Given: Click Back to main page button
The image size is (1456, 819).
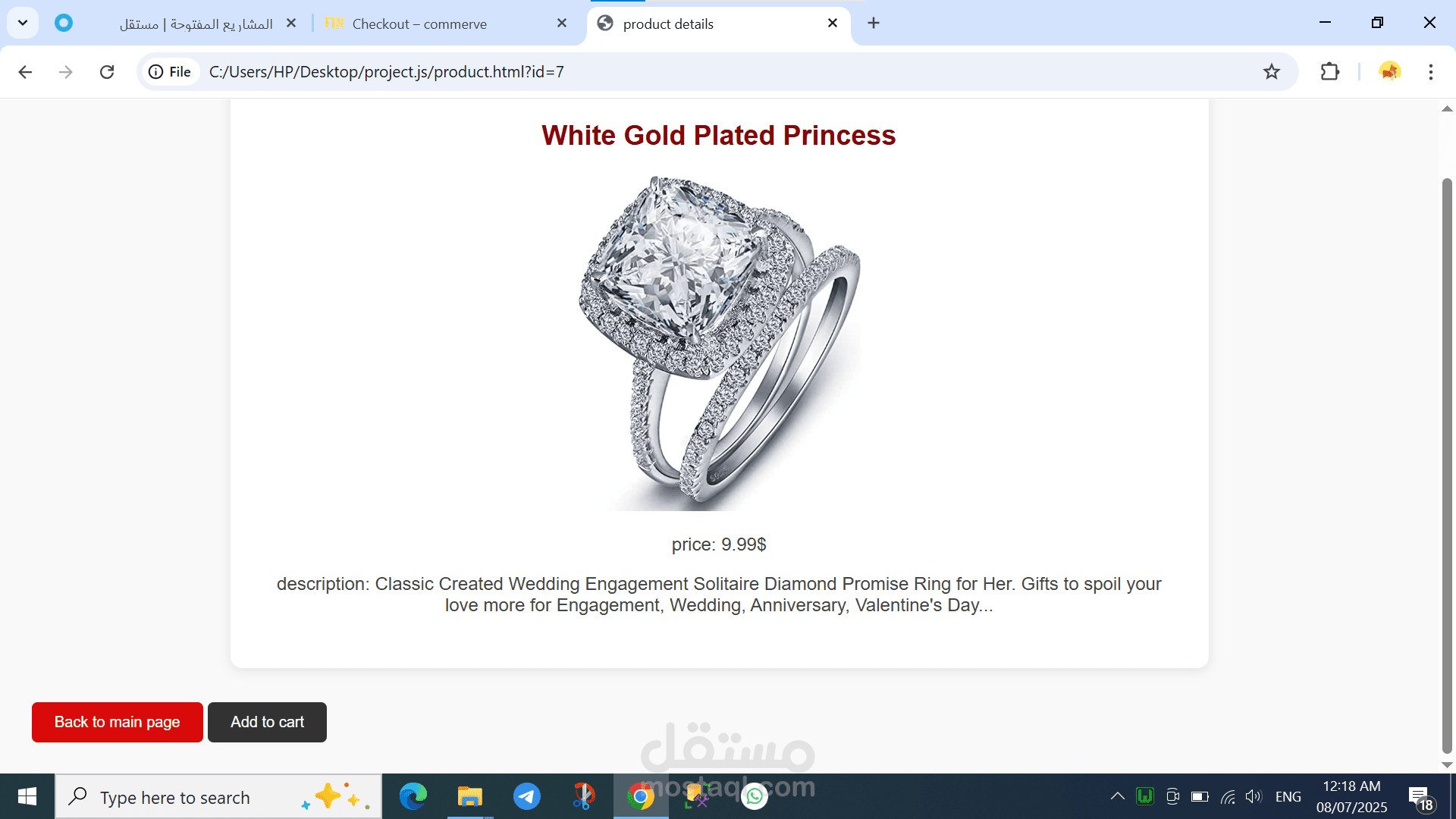Looking at the screenshot, I should tap(118, 722).
